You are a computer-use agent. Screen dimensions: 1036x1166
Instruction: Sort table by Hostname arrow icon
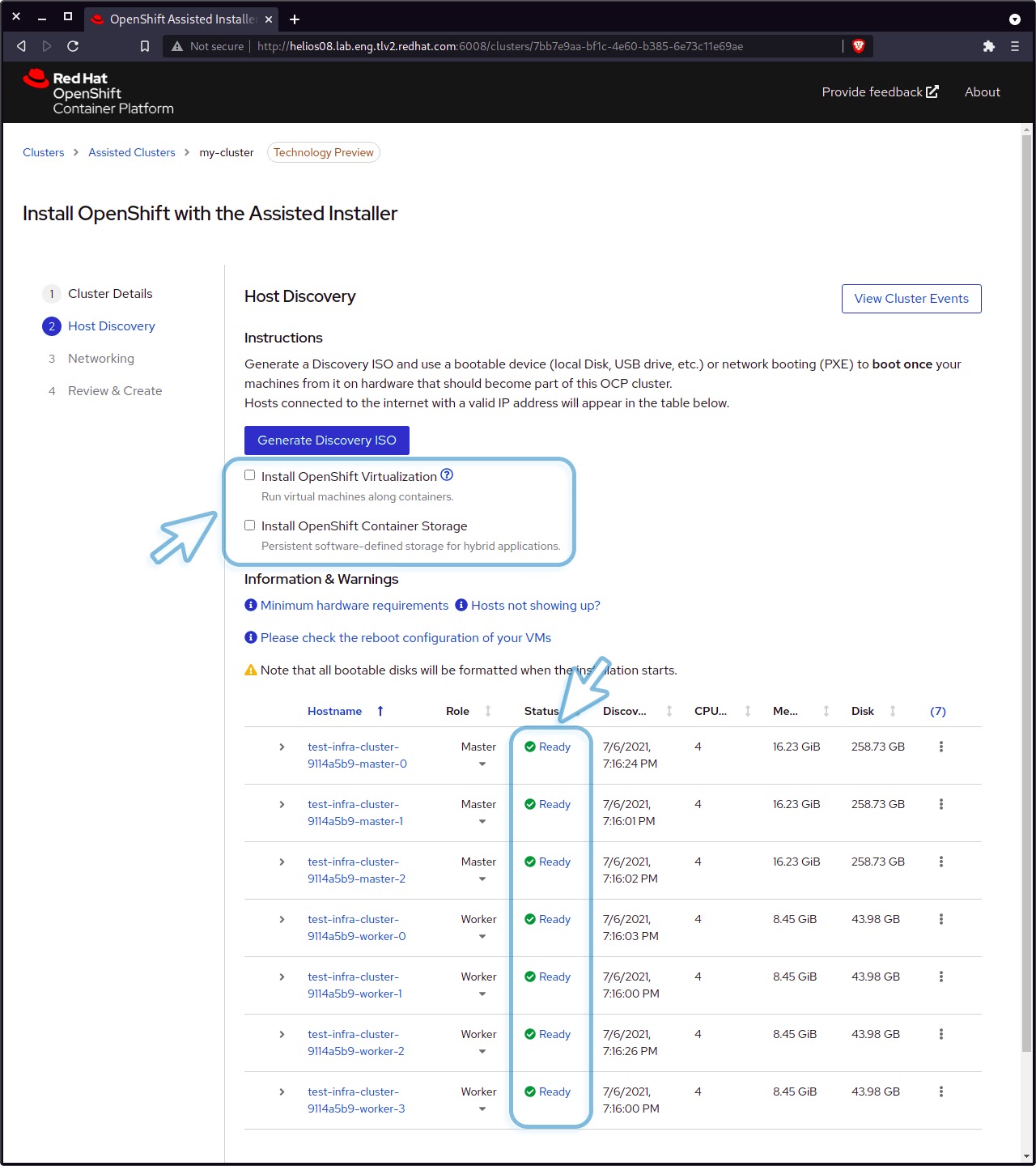[380, 711]
